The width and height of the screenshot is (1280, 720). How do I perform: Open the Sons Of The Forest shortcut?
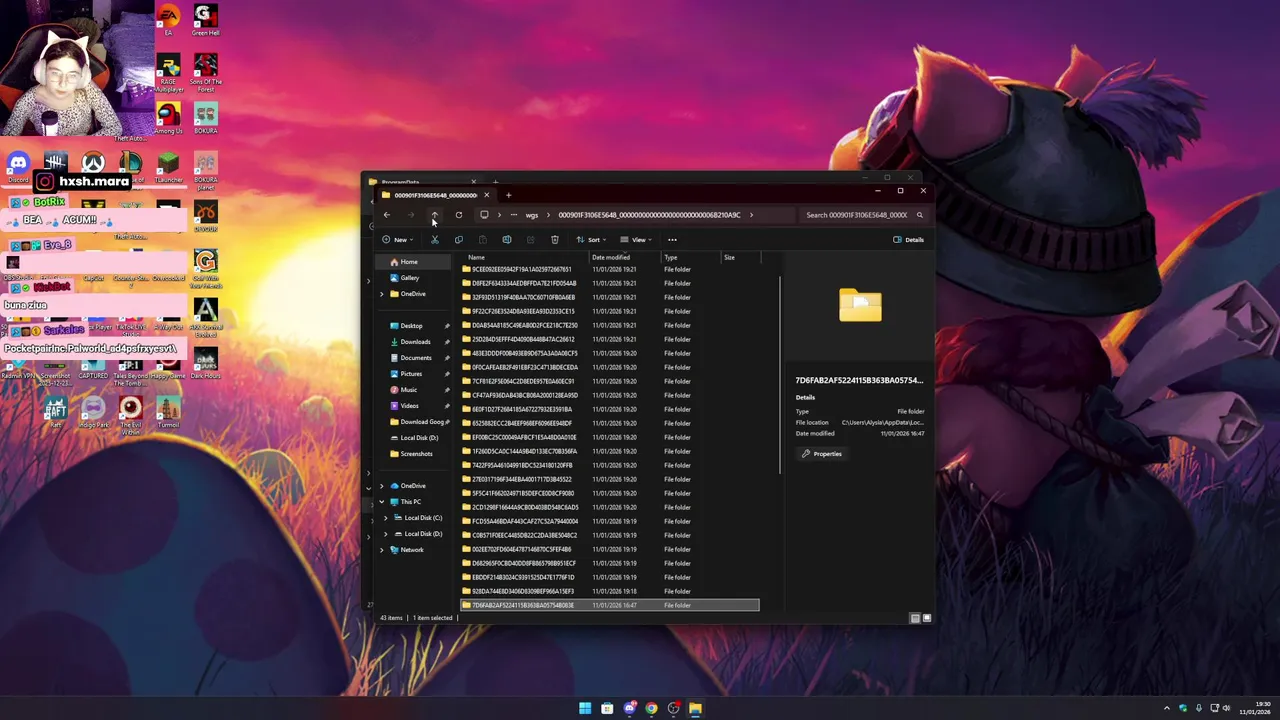(x=205, y=72)
